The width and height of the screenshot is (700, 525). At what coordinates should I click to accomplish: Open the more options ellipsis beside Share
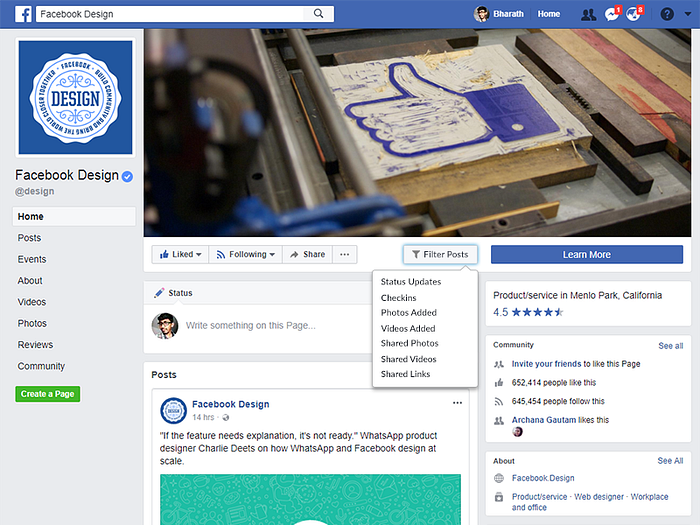click(x=345, y=254)
